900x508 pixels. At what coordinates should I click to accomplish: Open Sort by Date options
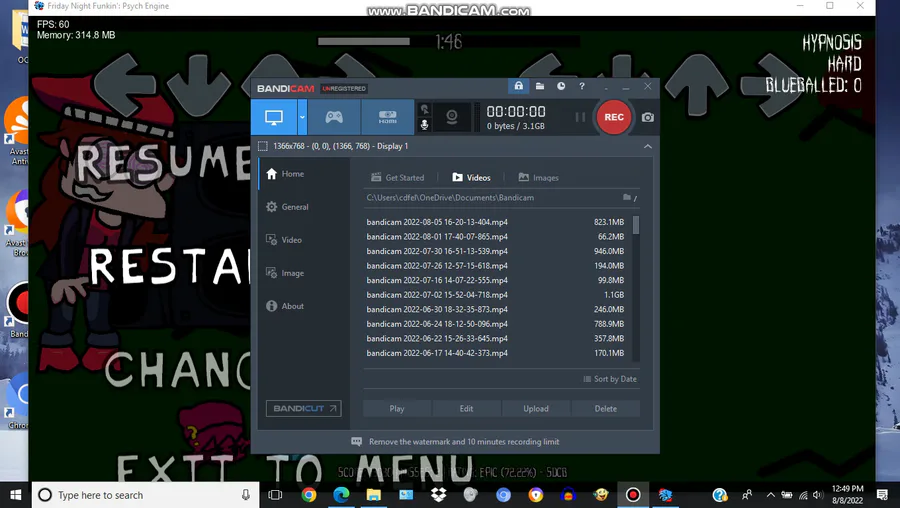pyautogui.click(x=610, y=379)
